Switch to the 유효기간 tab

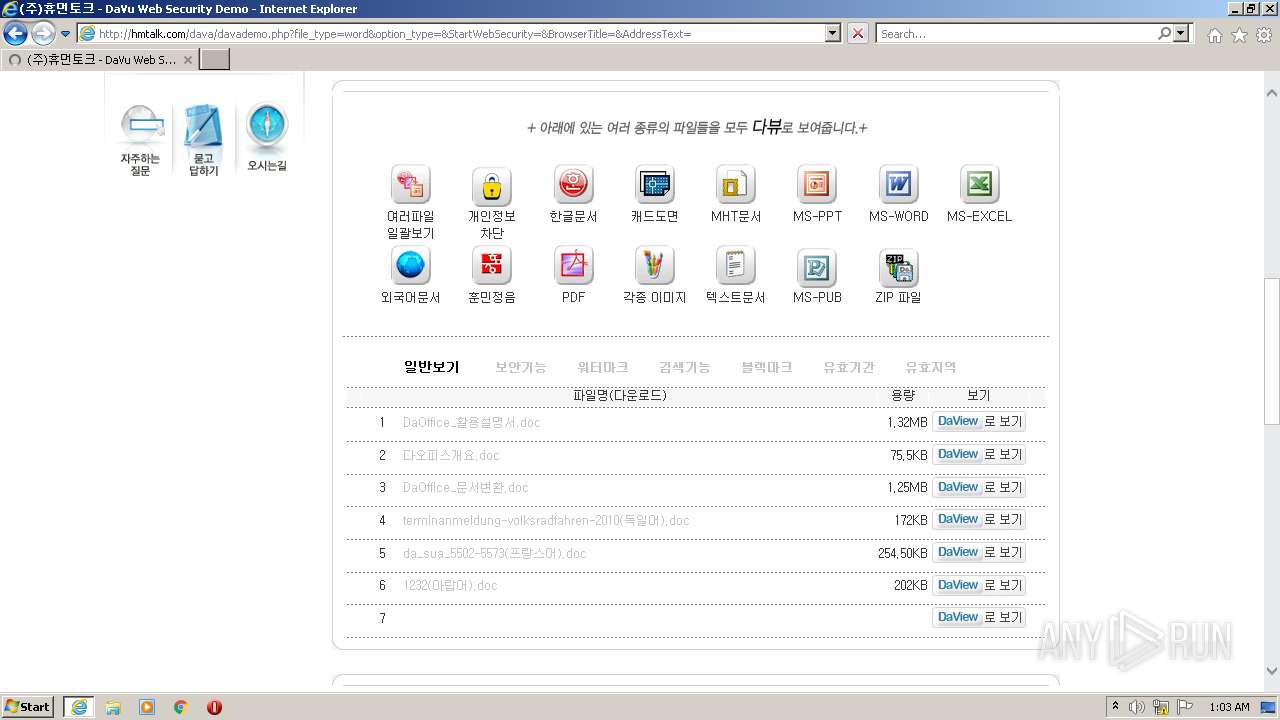(849, 367)
